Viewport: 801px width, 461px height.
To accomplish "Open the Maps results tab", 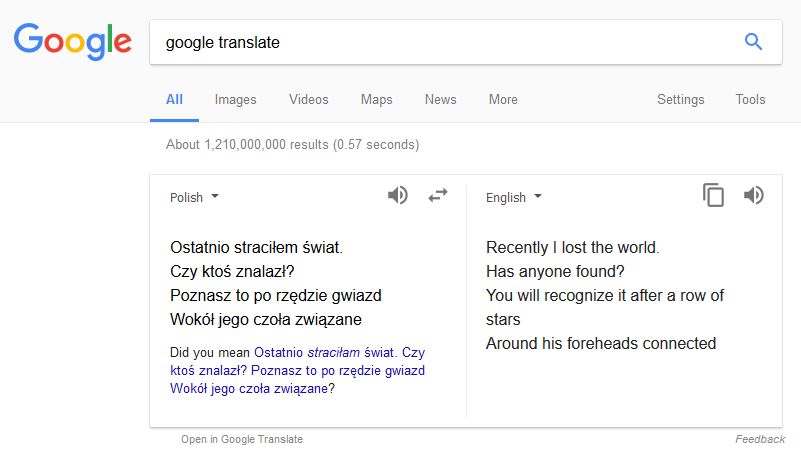I will [x=376, y=99].
